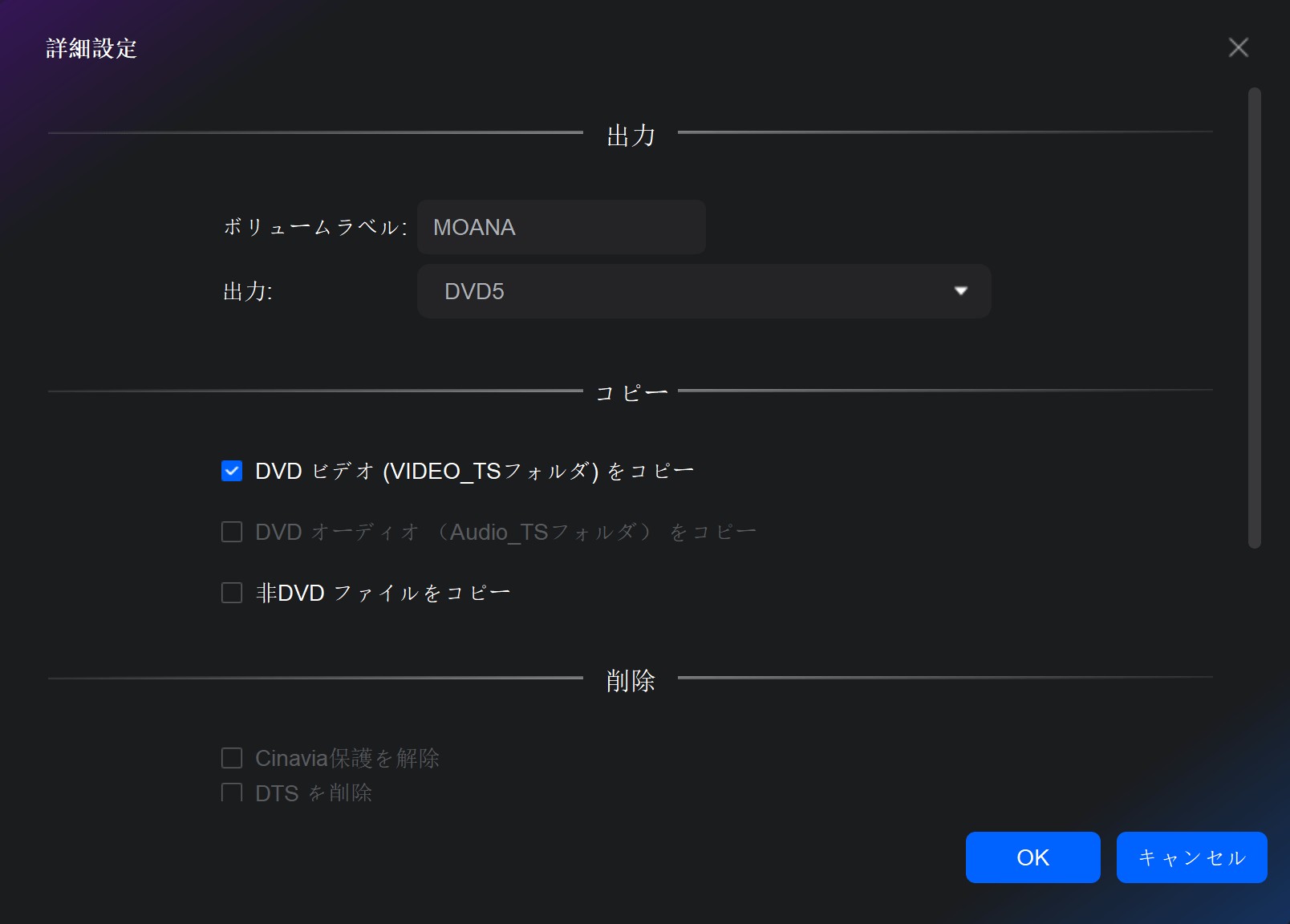Click the キャンセル button
This screenshot has height=924, width=1290.
[x=1192, y=857]
